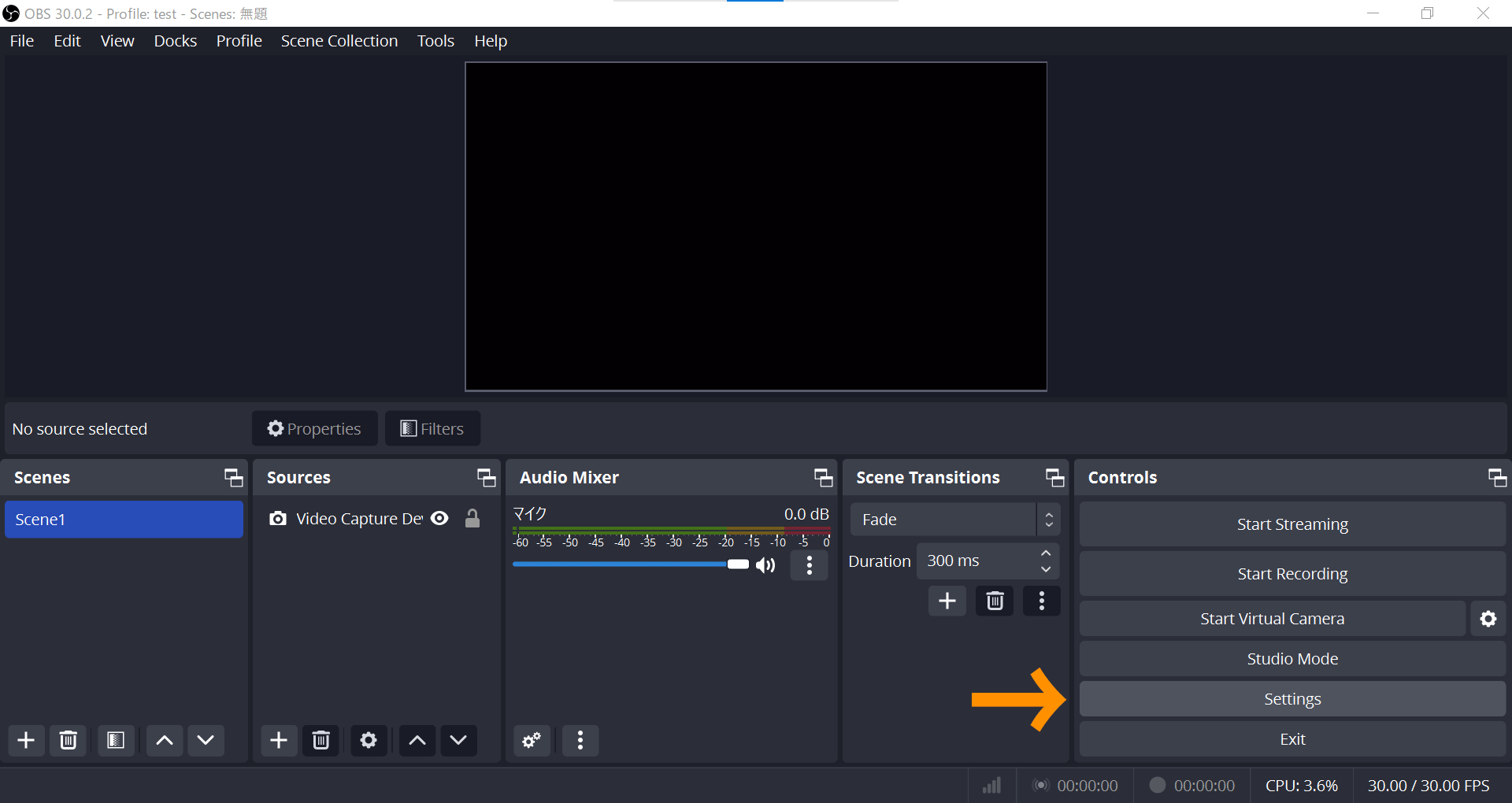Decrease transition duration with down arrow
Screen dimensions: 1512x803
tap(1046, 569)
